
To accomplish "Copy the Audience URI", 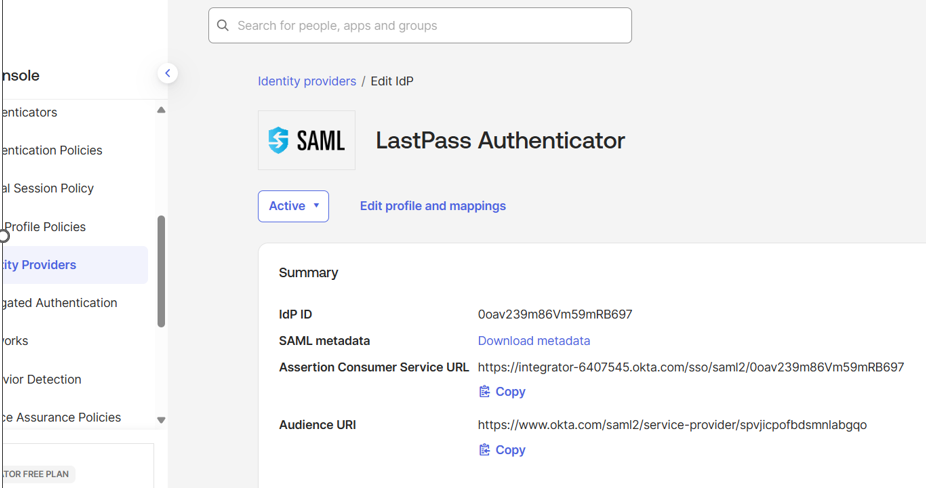I will pos(509,450).
